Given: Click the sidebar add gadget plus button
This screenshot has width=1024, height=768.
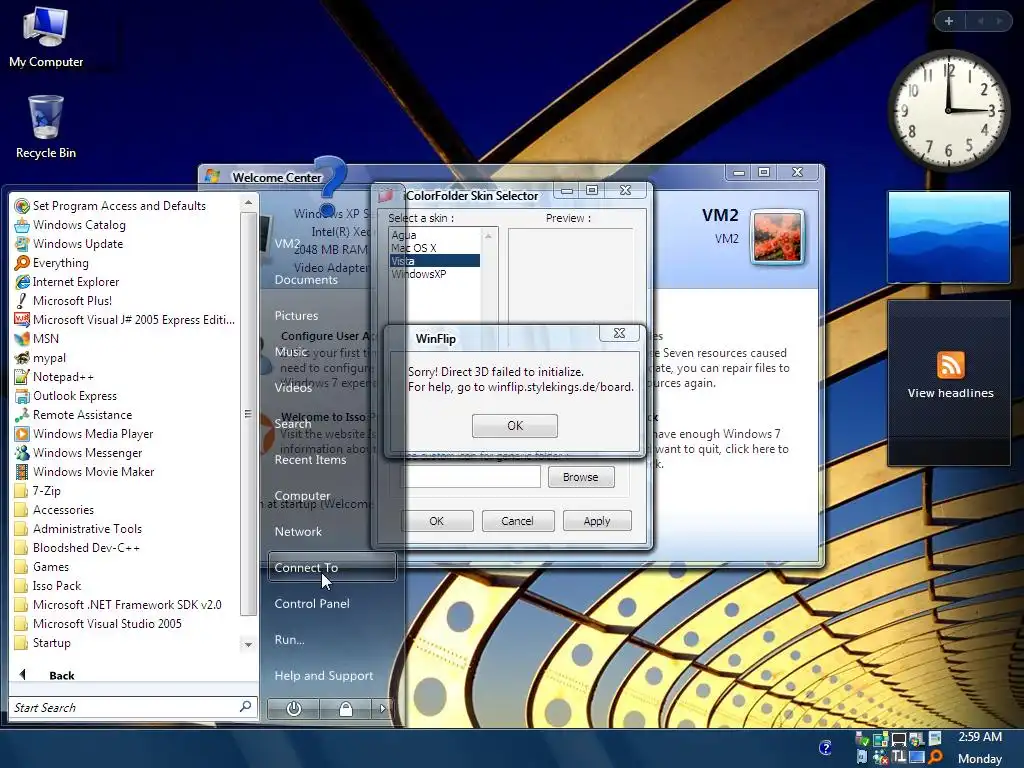Looking at the screenshot, I should click(x=949, y=21).
